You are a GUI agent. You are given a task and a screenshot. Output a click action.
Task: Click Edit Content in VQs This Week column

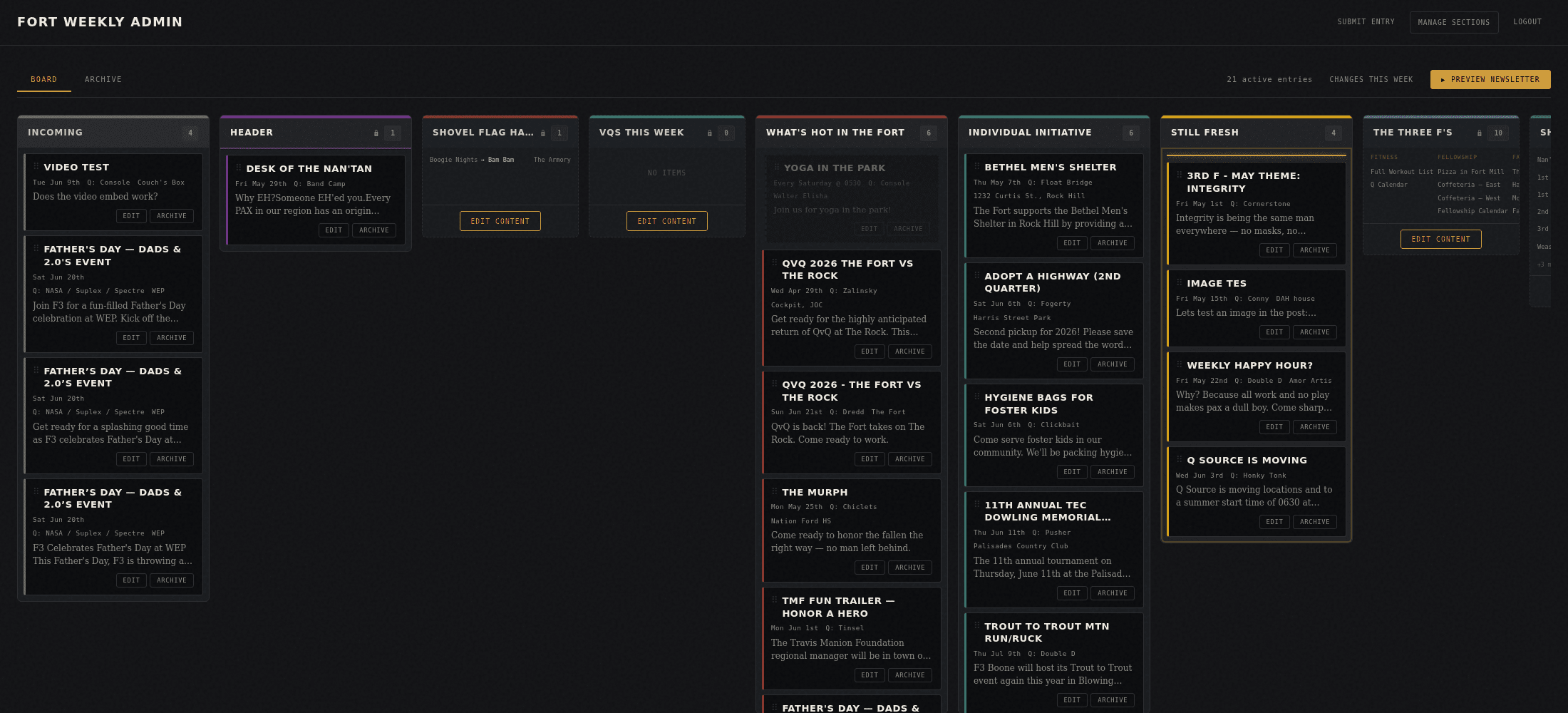[667, 221]
